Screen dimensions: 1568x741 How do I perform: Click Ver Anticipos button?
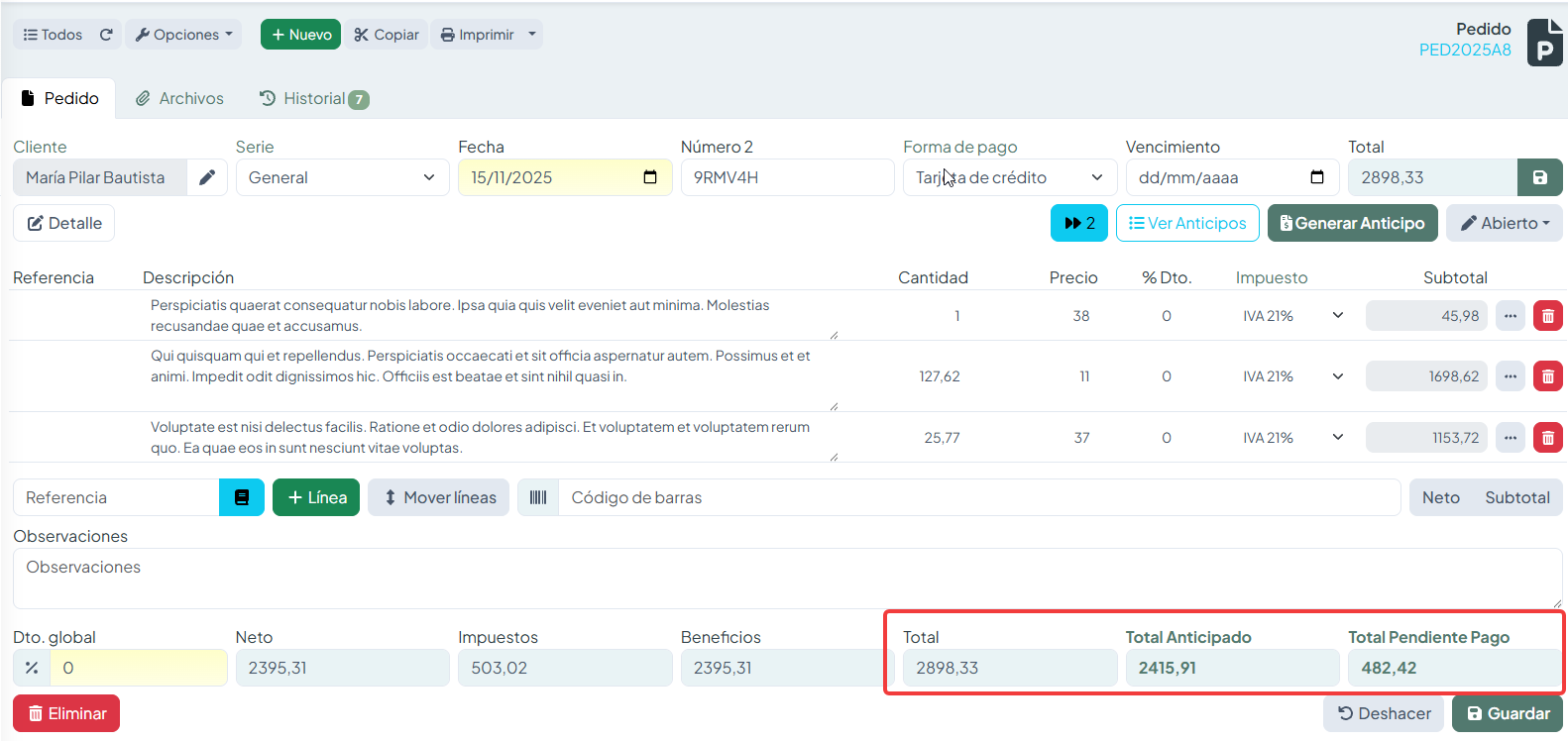coord(1187,223)
